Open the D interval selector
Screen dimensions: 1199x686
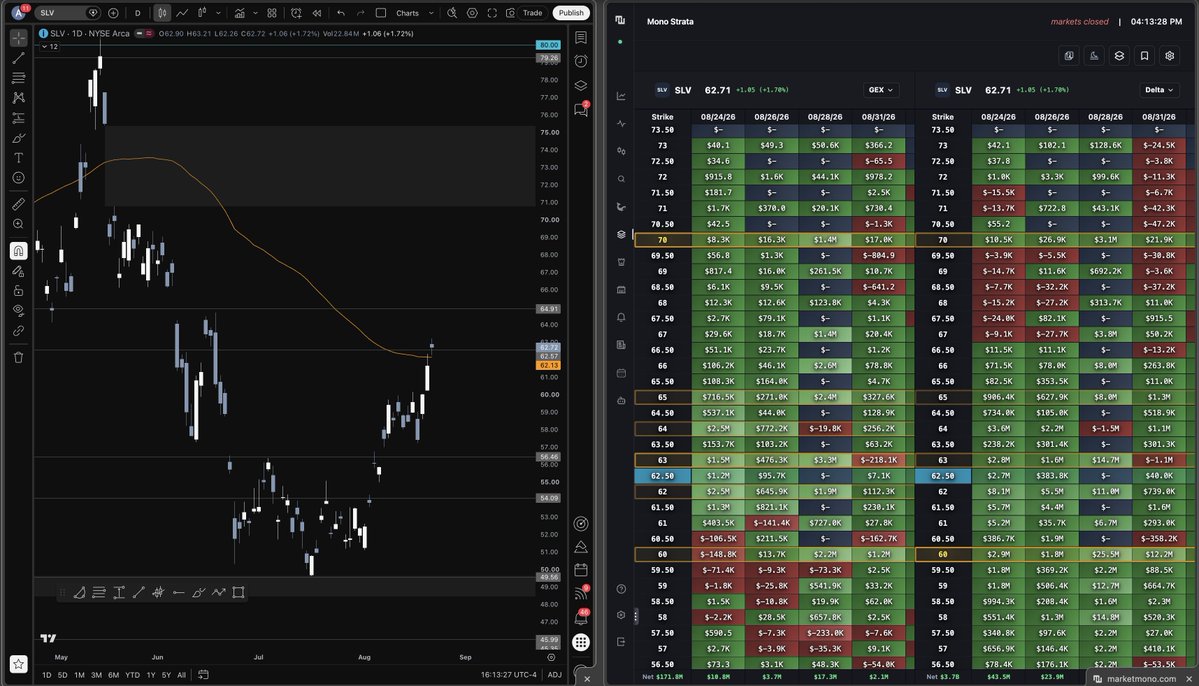(x=138, y=13)
